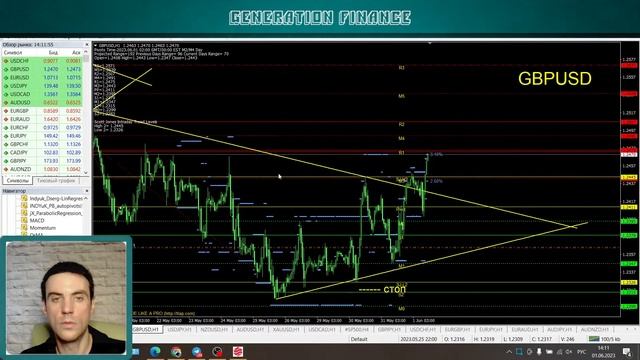Viewport: 640px width, 360px height.
Task: Open GBPUSD,H1 chart tab
Action: [x=147, y=329]
